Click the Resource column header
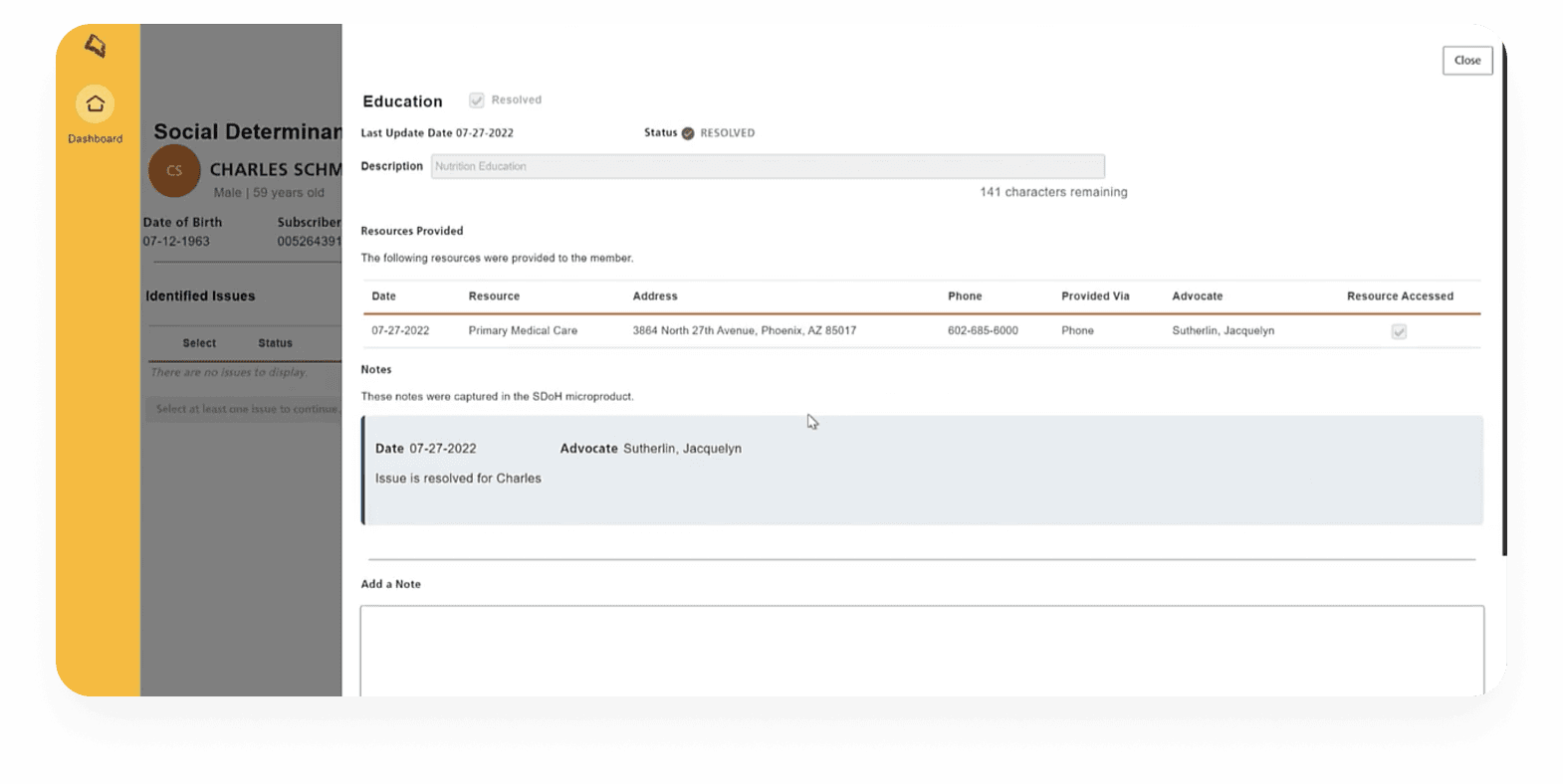Viewport: 1563px width, 784px height. (x=494, y=296)
